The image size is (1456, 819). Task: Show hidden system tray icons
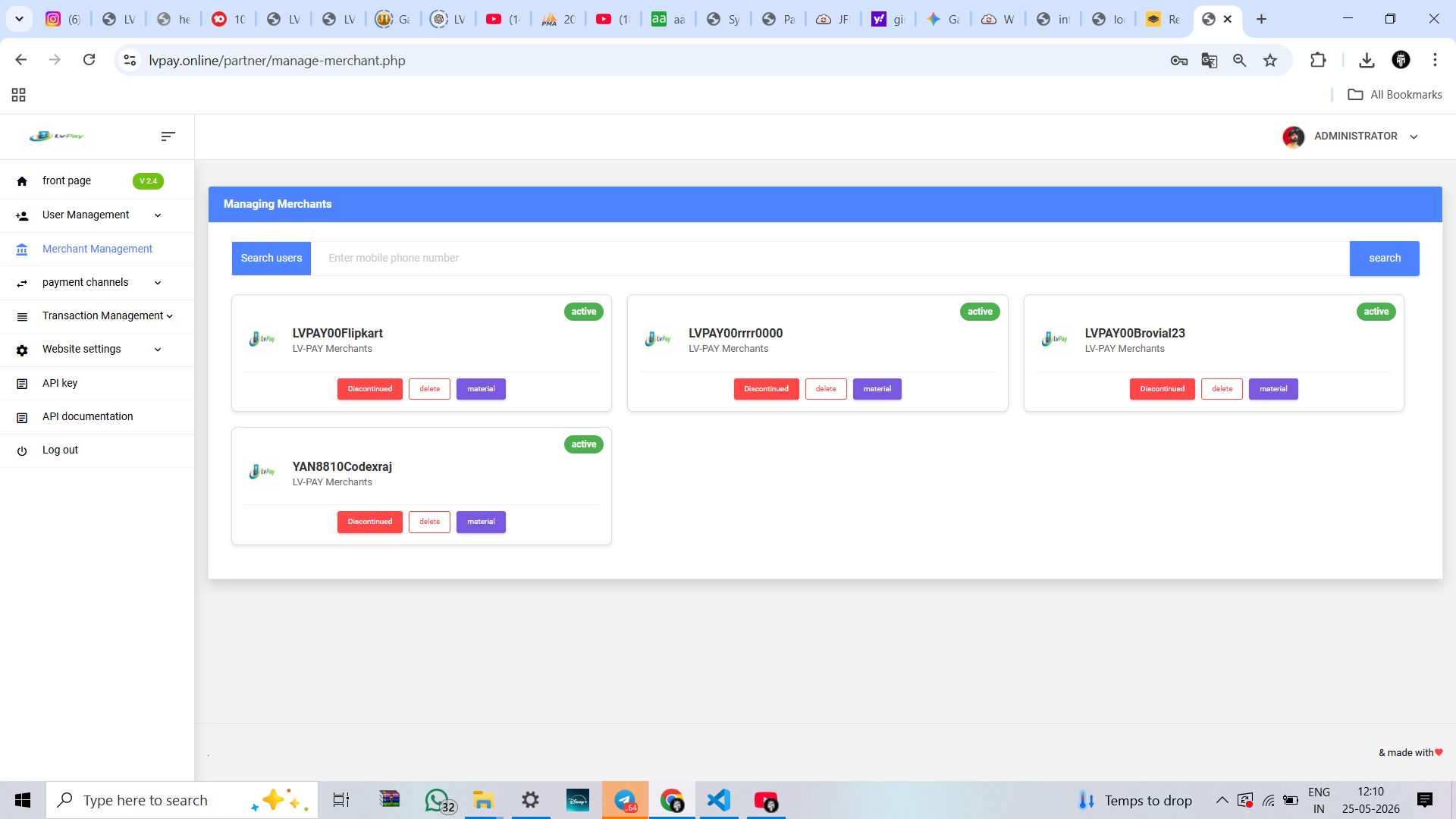pyautogui.click(x=1222, y=801)
